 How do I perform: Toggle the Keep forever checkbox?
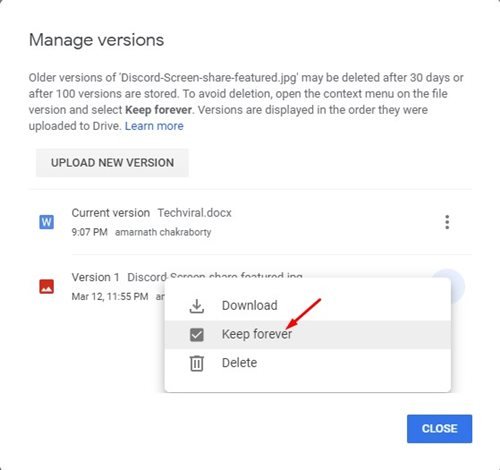[197, 335]
